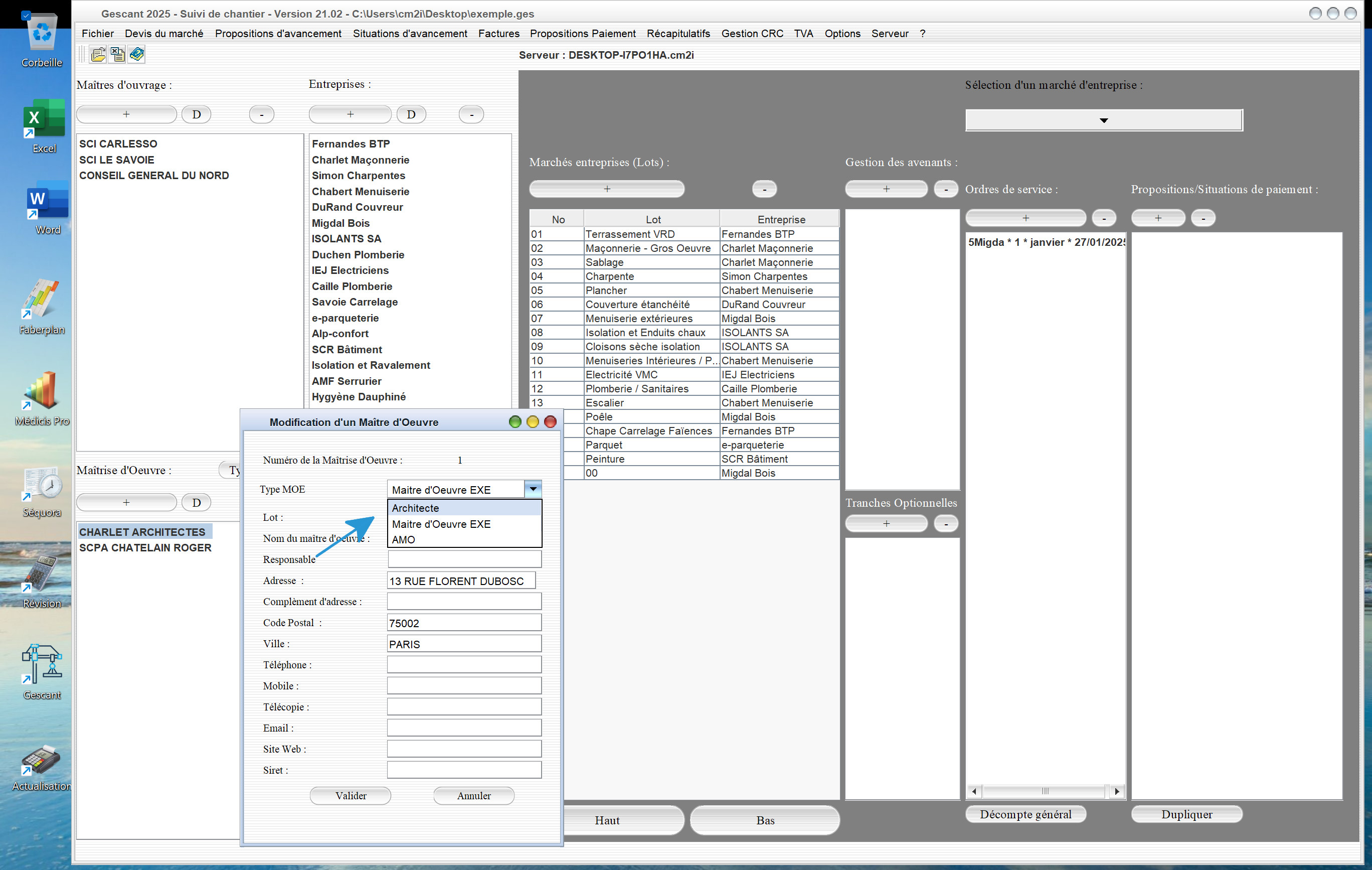Click the green dialog window button

tap(514, 422)
